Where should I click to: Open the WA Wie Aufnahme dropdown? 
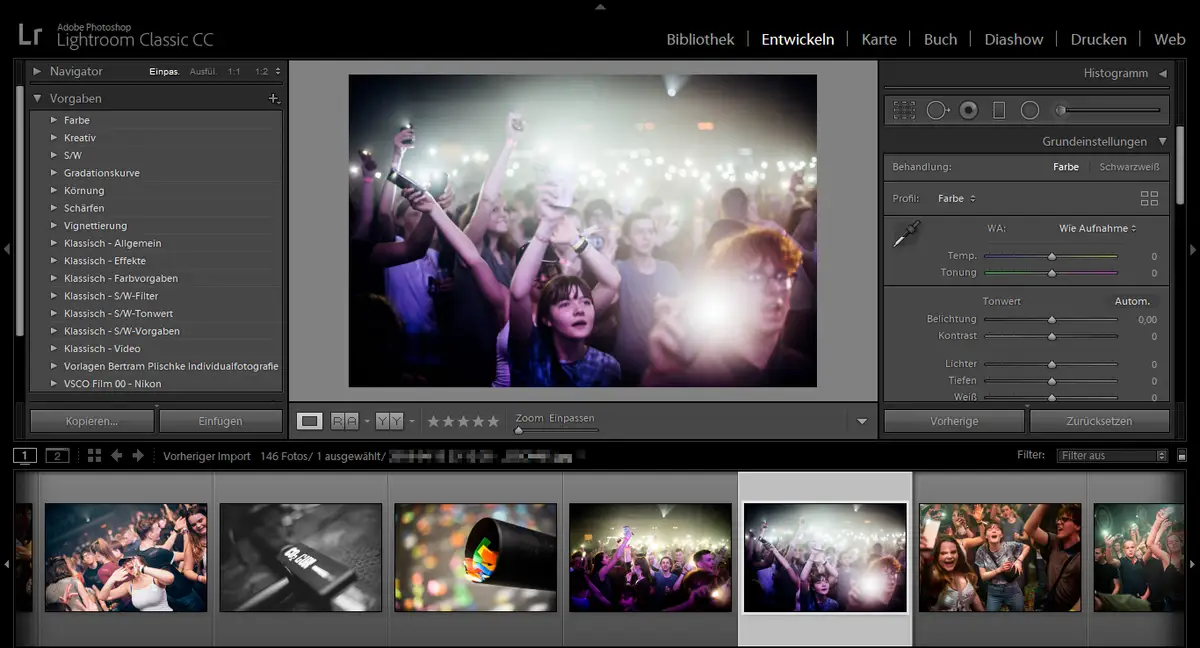pyautogui.click(x=1098, y=228)
